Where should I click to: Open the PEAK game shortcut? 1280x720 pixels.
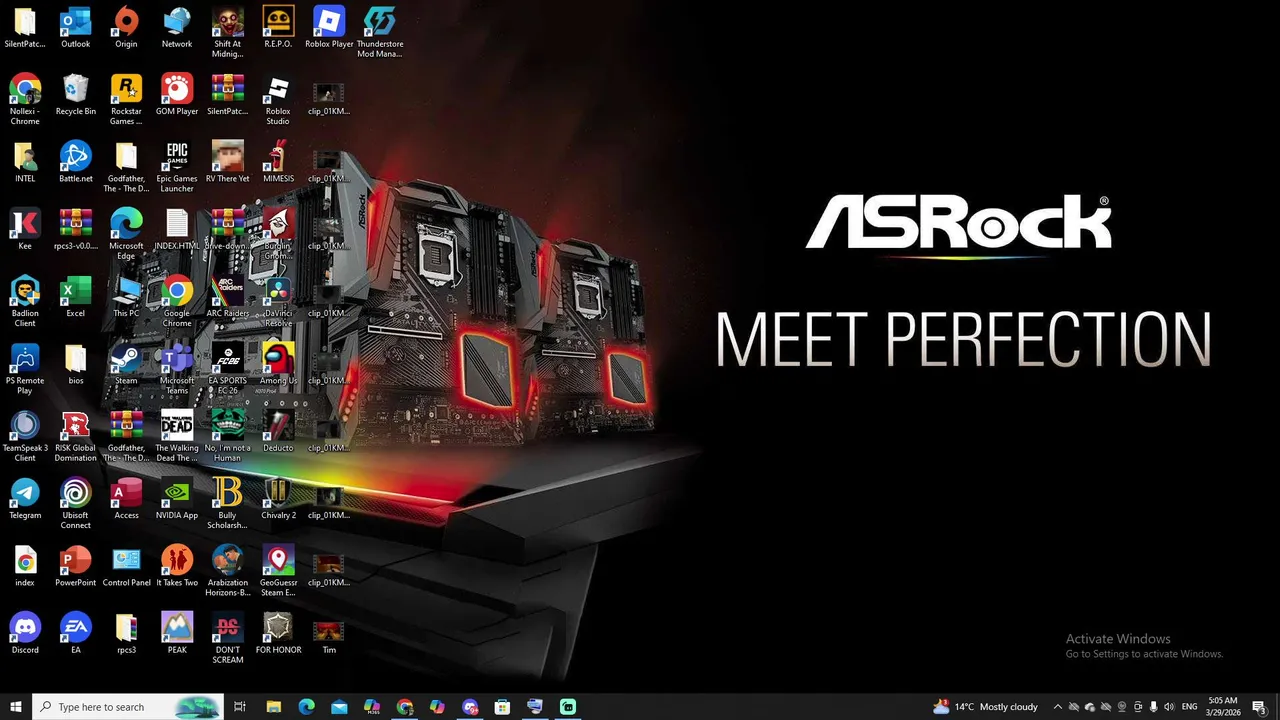tap(177, 632)
